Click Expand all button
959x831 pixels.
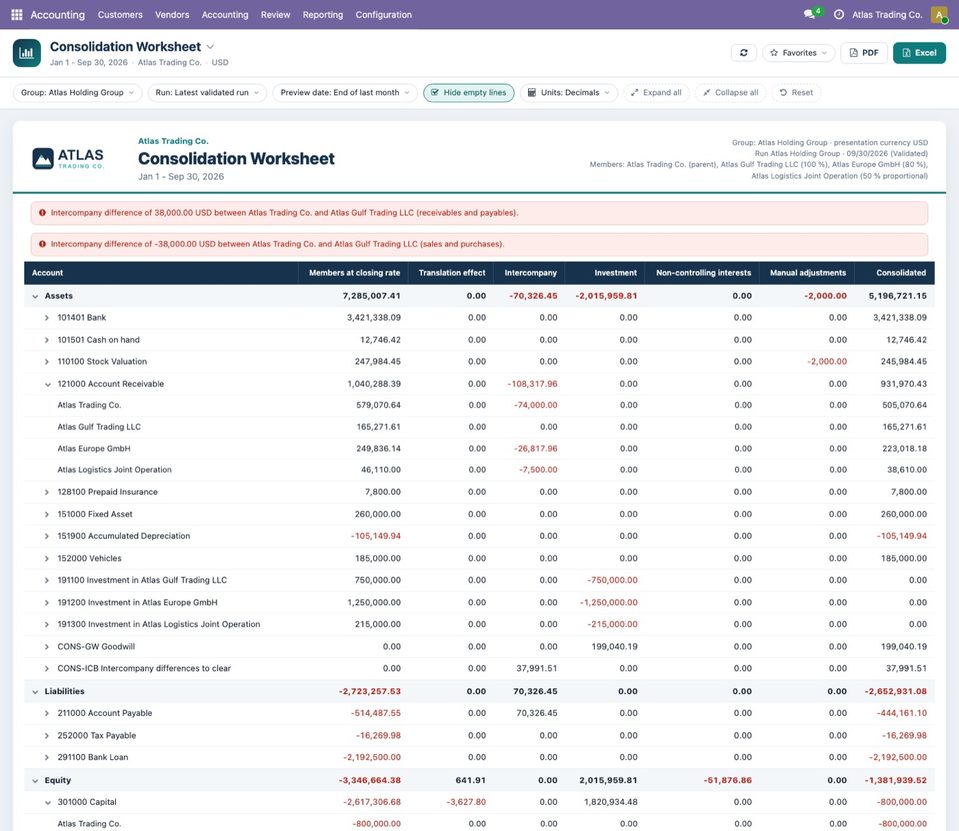(x=656, y=93)
